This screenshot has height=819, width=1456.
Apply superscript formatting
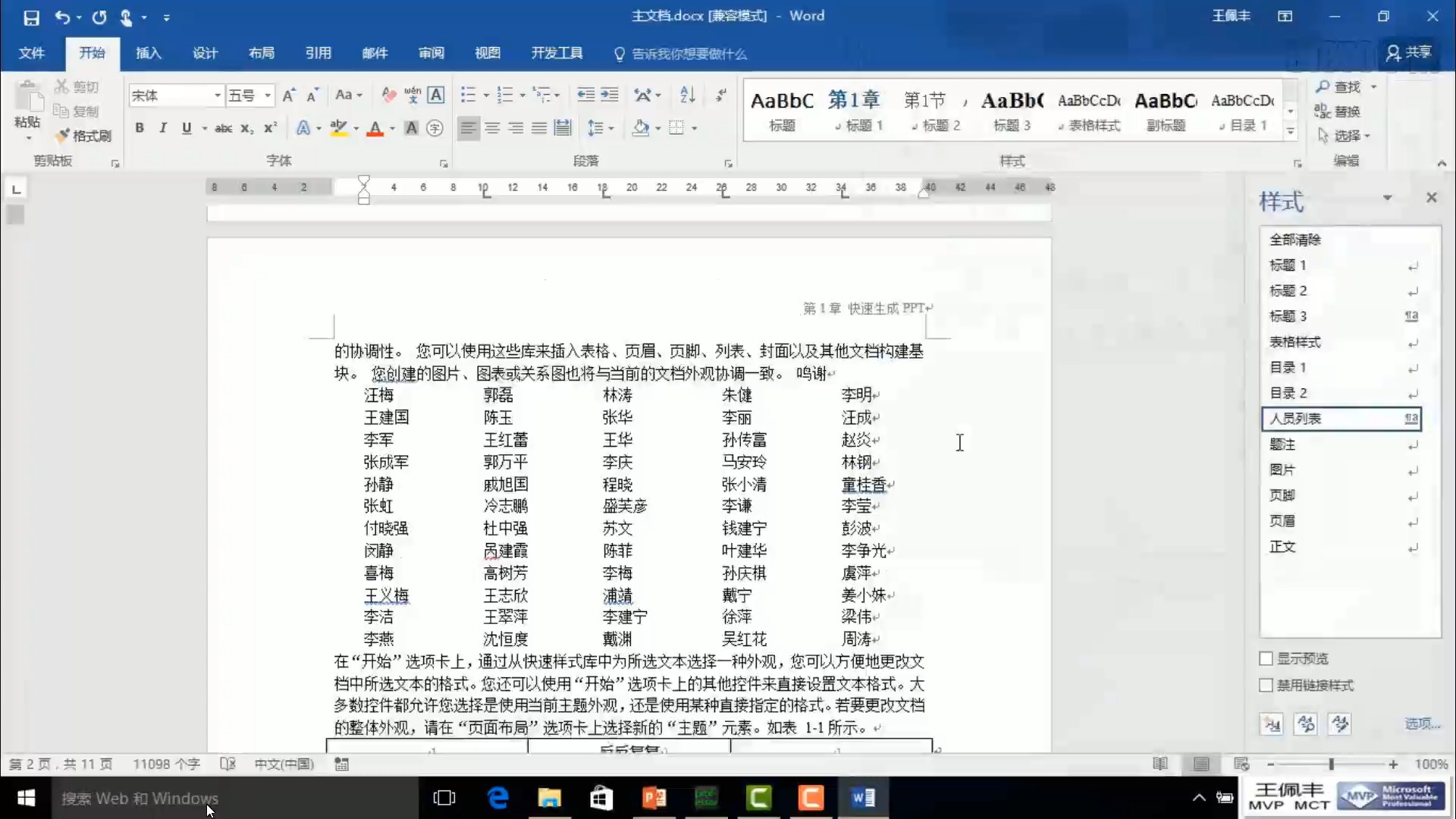[x=270, y=128]
